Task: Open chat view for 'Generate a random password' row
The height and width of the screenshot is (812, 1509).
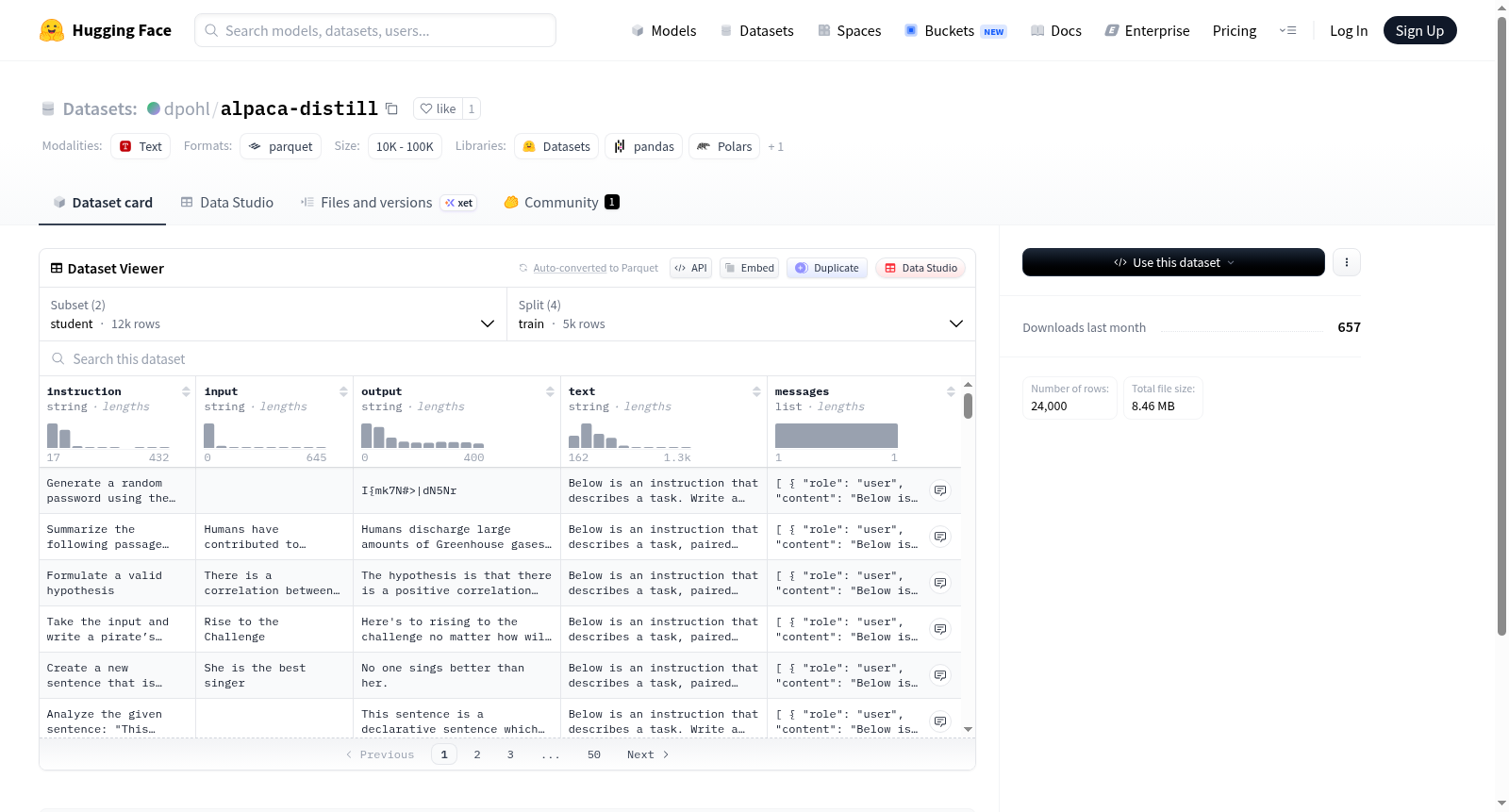Action: click(x=940, y=490)
